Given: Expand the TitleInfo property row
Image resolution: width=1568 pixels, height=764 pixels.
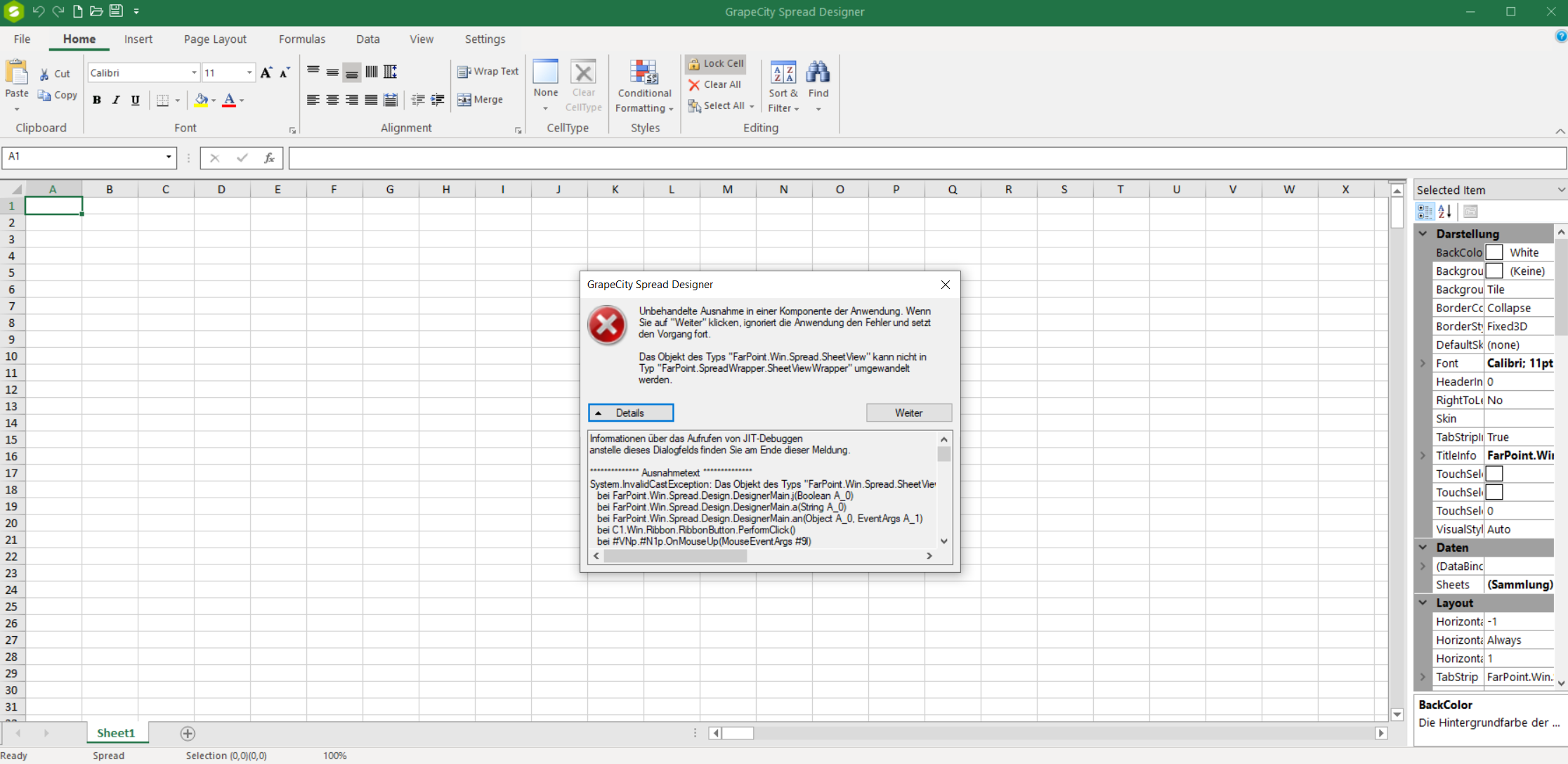Looking at the screenshot, I should [1423, 455].
